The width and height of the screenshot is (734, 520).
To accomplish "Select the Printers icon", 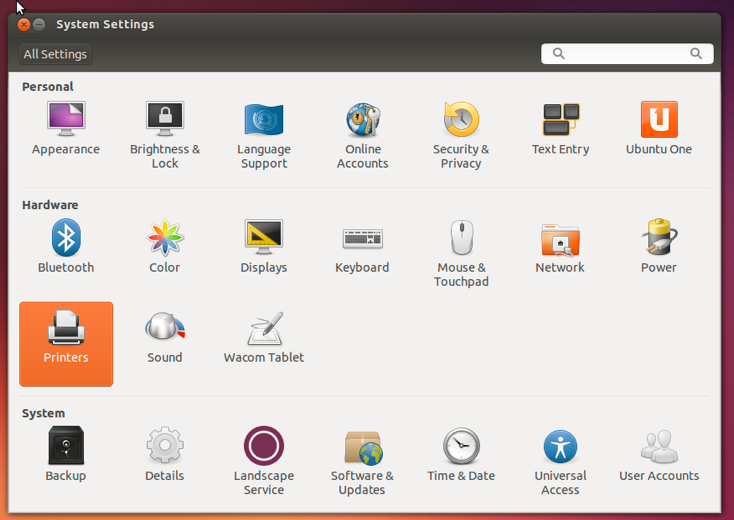I will pyautogui.click(x=66, y=344).
